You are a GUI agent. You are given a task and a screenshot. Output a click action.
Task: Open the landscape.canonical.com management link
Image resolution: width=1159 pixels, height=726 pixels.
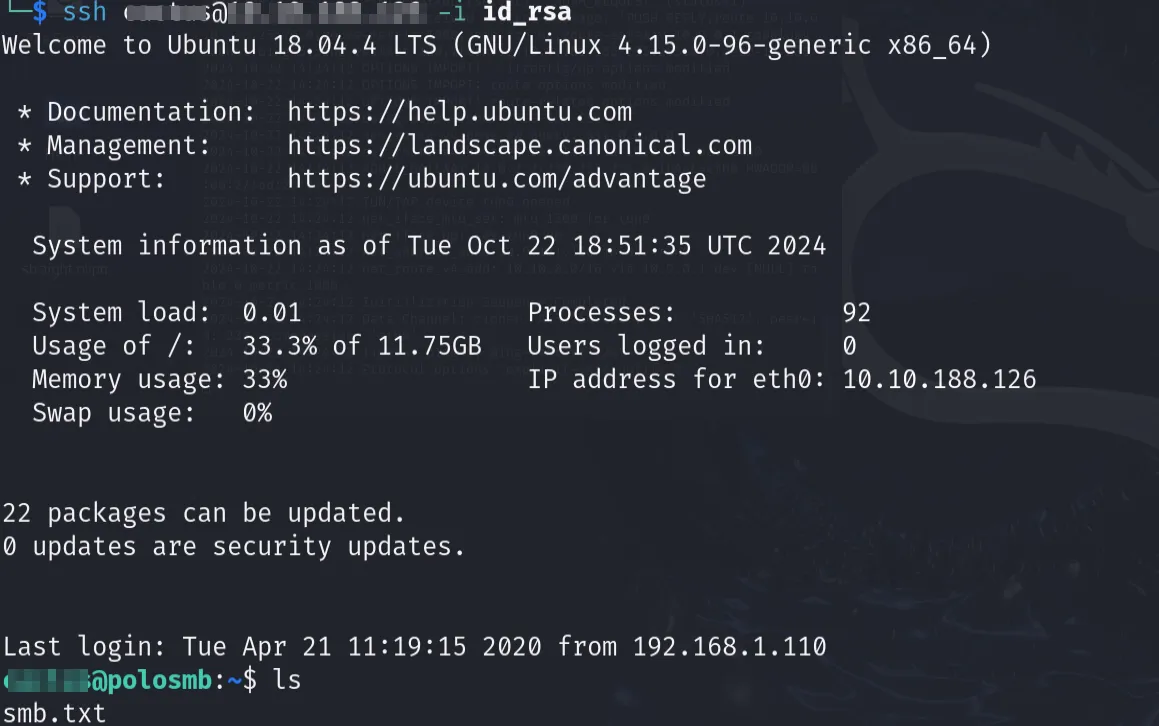(x=519, y=146)
